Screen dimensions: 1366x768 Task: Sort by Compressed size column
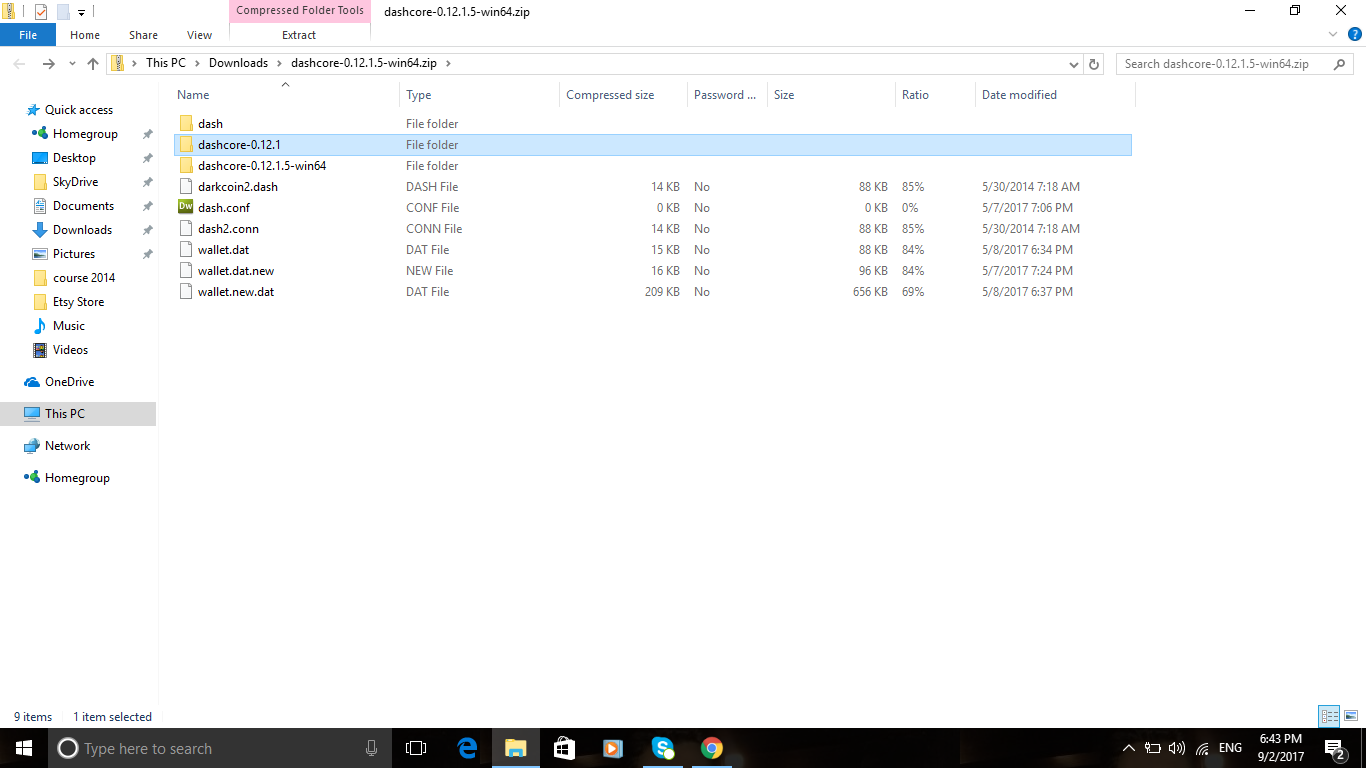pyautogui.click(x=623, y=95)
